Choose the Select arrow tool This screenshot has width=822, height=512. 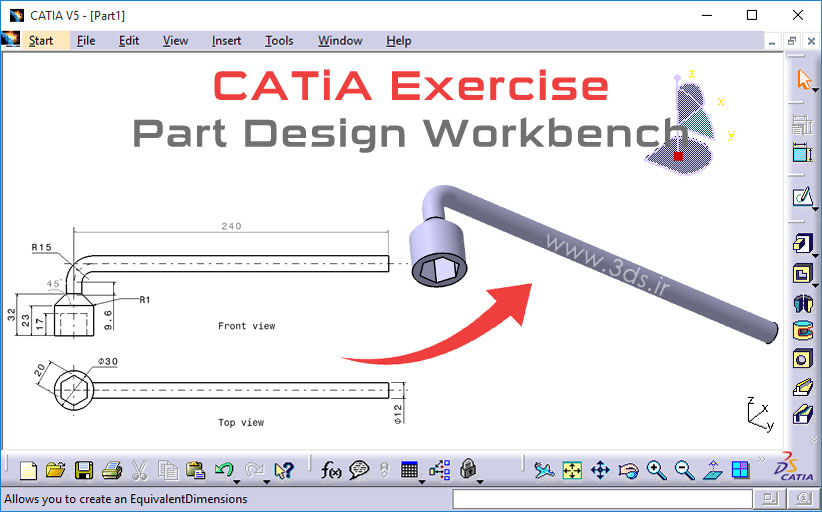[x=803, y=80]
